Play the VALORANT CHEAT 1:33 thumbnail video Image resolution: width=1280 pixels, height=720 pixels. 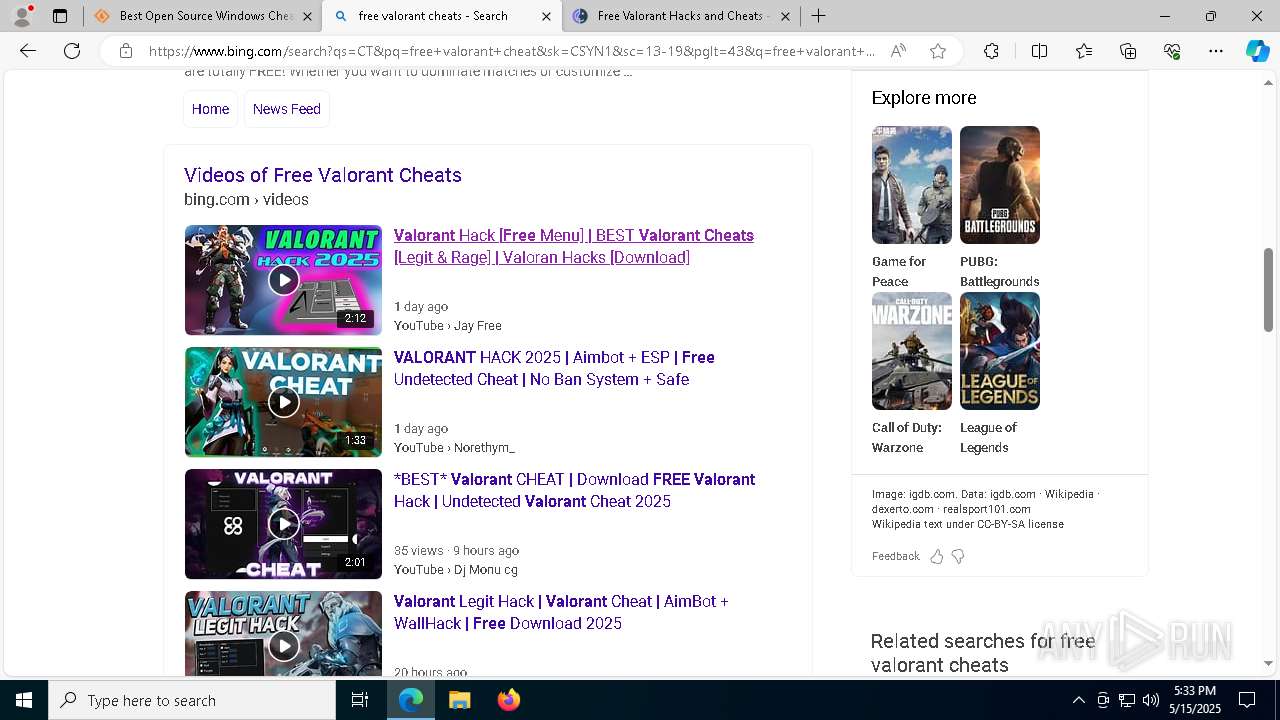283,402
